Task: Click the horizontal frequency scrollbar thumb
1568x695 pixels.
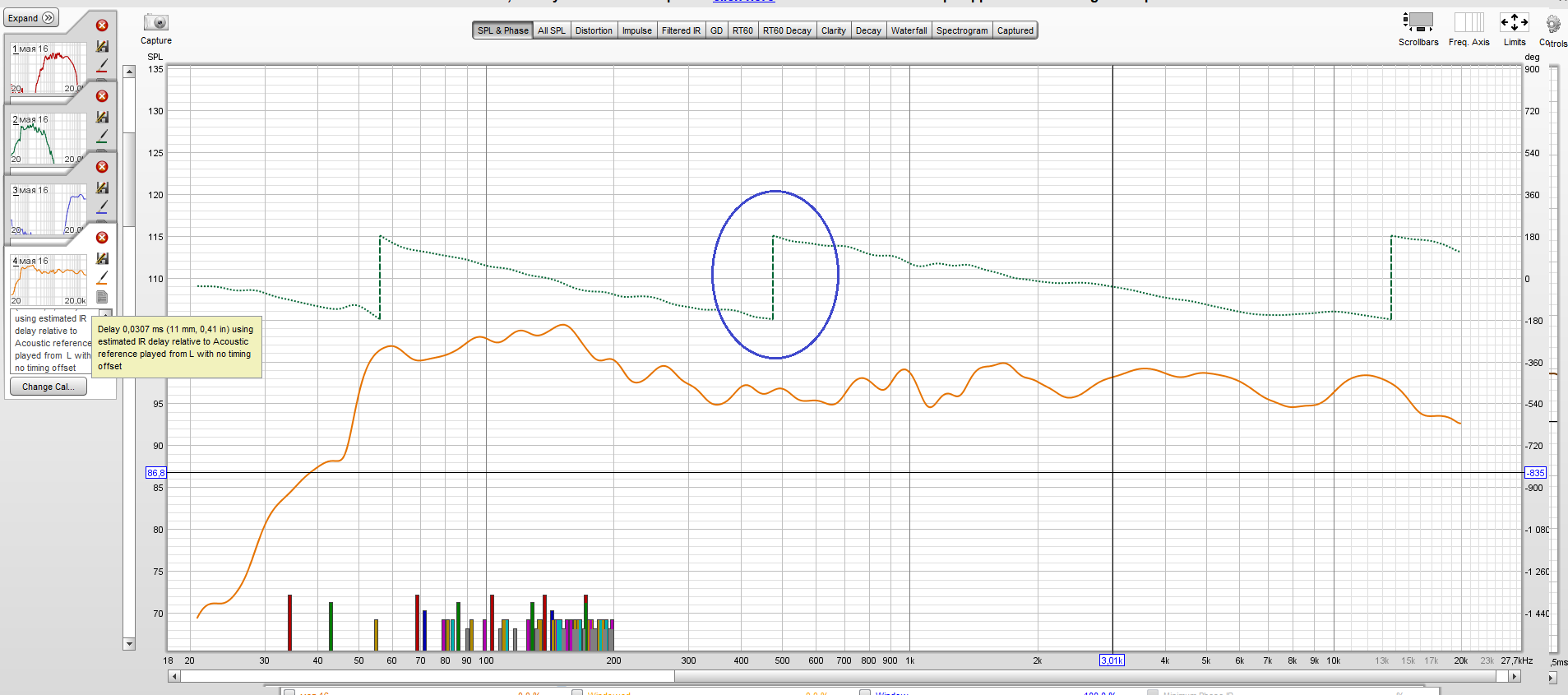Action: (x=428, y=676)
